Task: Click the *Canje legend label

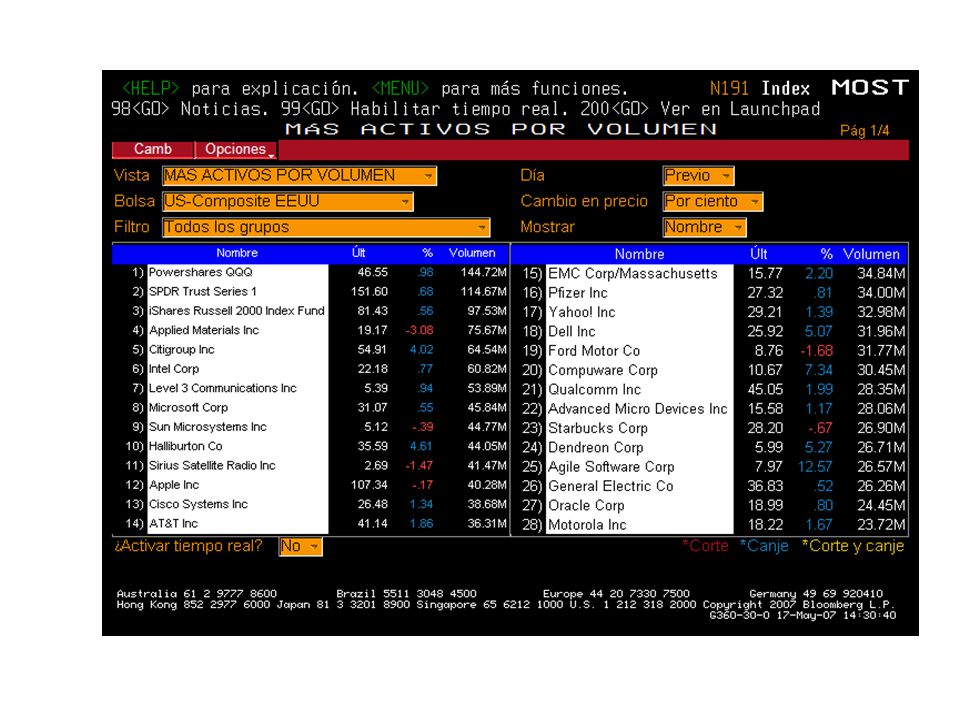Action: pyautogui.click(x=763, y=546)
